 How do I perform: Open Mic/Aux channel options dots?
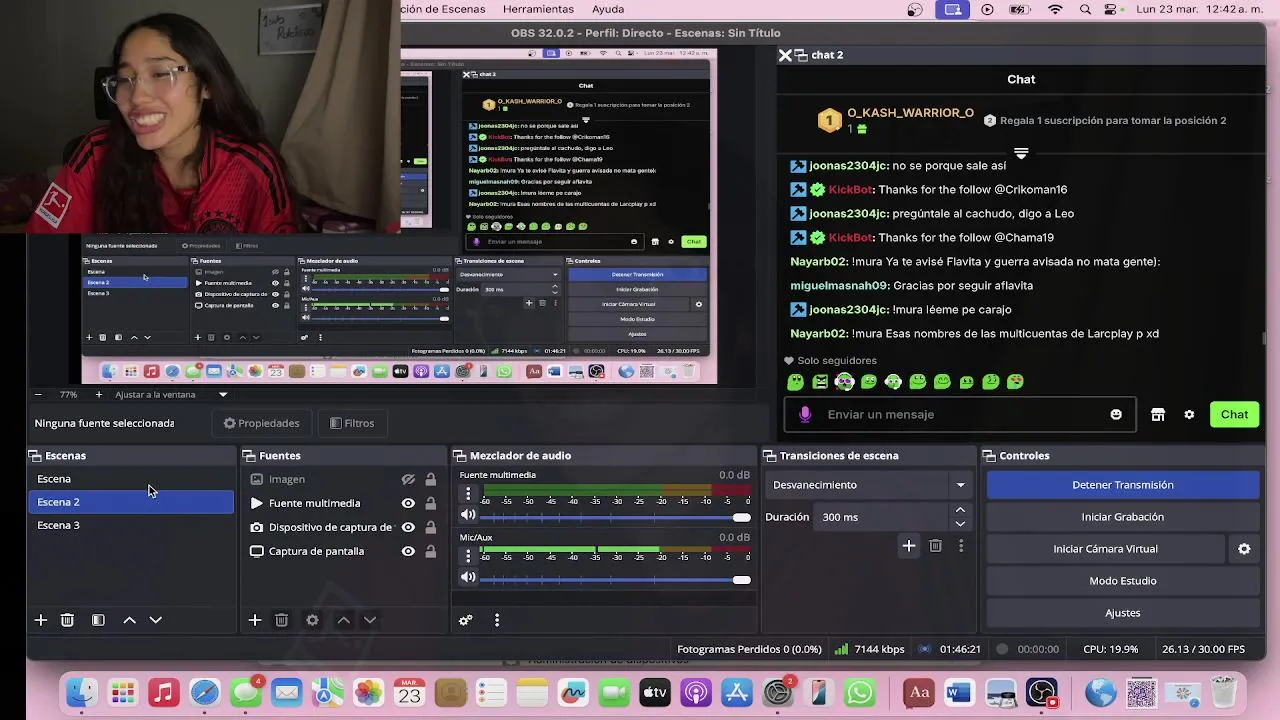[x=467, y=556]
